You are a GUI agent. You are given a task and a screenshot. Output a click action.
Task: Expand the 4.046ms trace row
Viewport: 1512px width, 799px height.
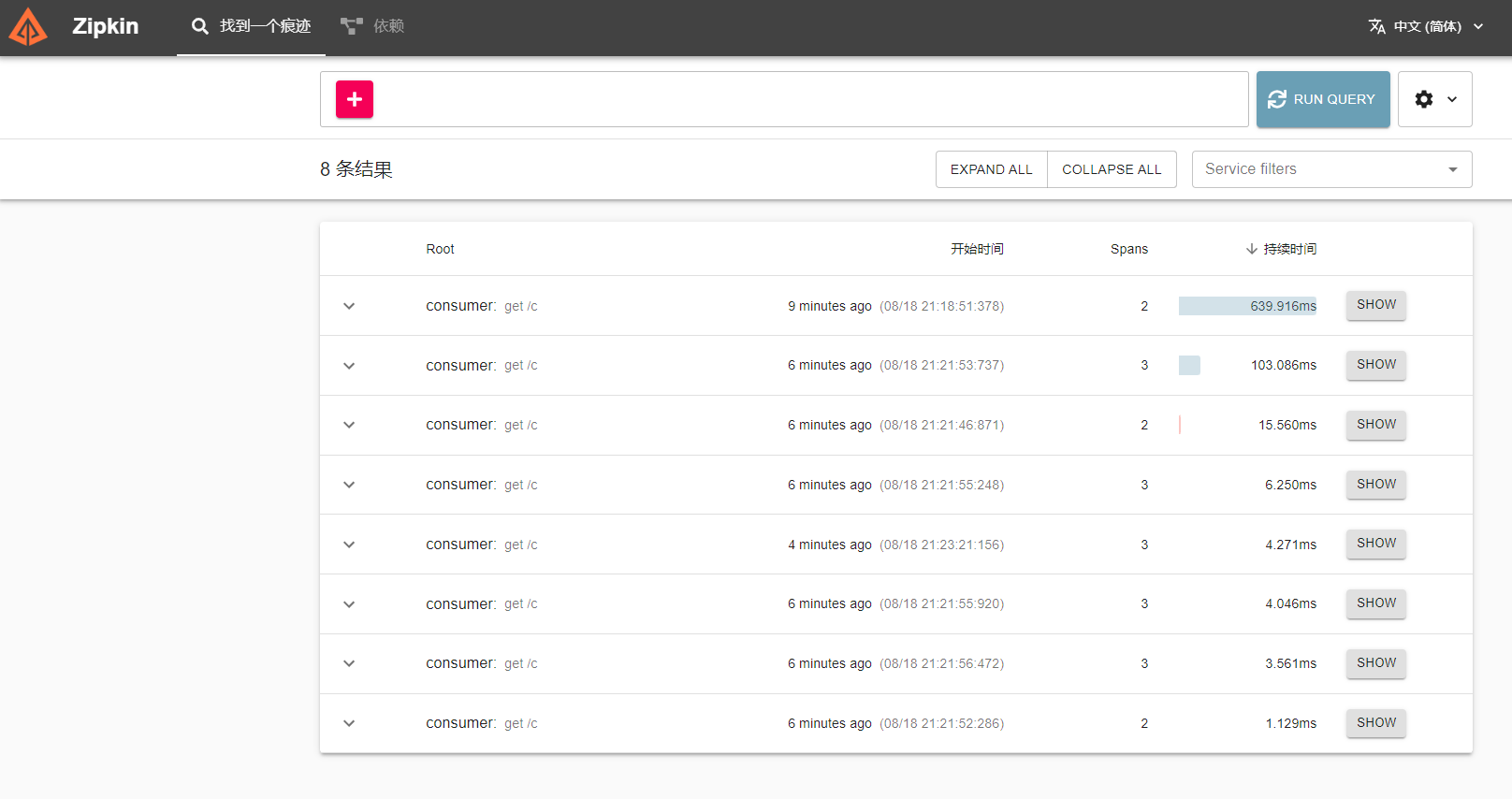349,604
